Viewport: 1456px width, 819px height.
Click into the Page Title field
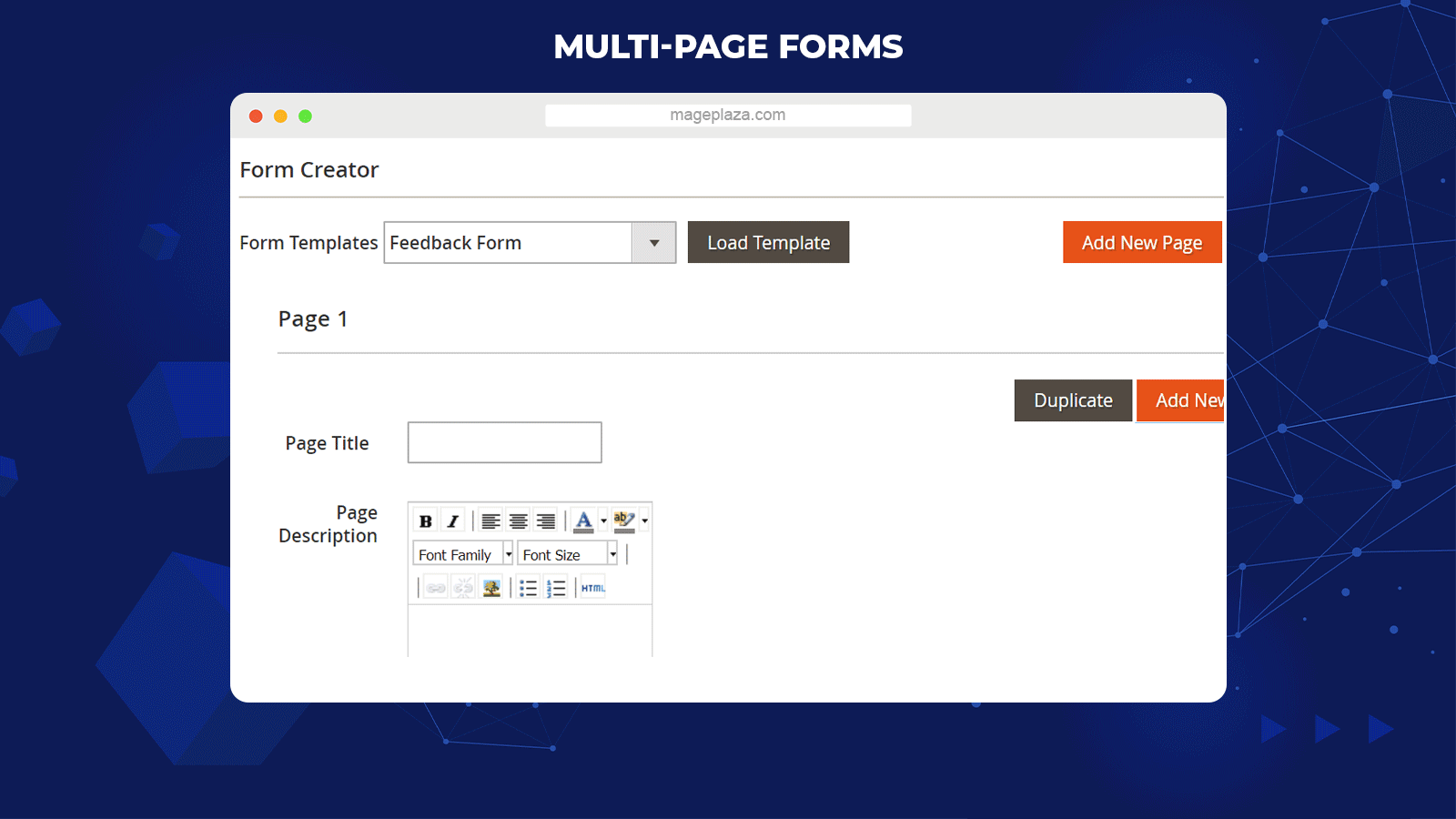pos(504,442)
